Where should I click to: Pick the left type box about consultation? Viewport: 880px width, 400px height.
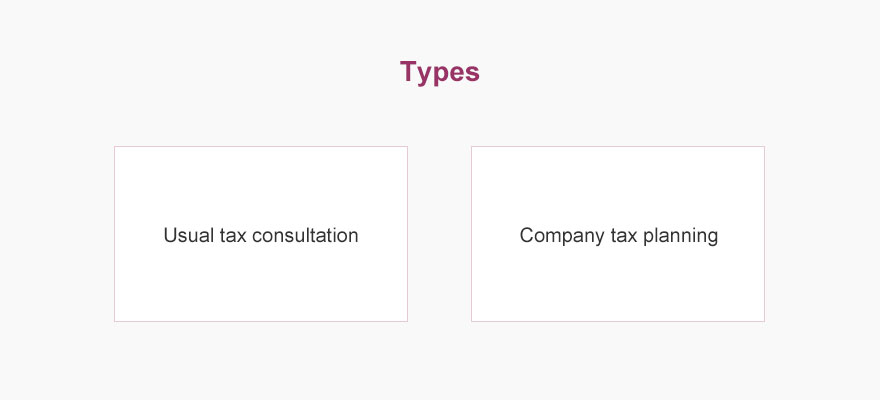(261, 234)
